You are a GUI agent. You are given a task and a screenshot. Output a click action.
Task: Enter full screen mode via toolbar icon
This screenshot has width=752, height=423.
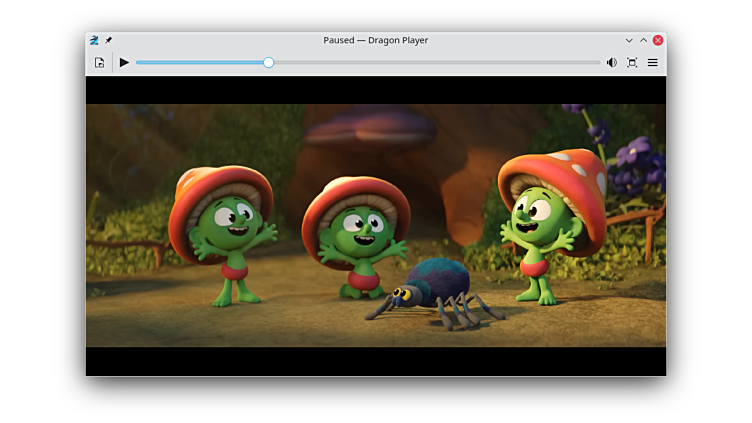632,62
